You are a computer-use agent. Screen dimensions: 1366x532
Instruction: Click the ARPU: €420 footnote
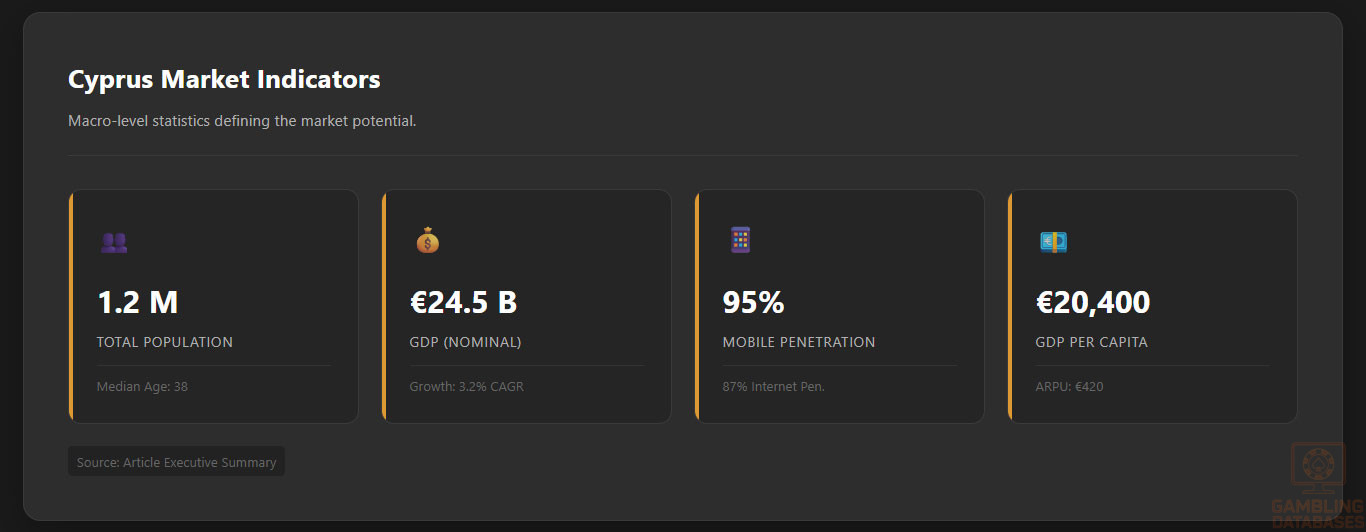click(1069, 386)
